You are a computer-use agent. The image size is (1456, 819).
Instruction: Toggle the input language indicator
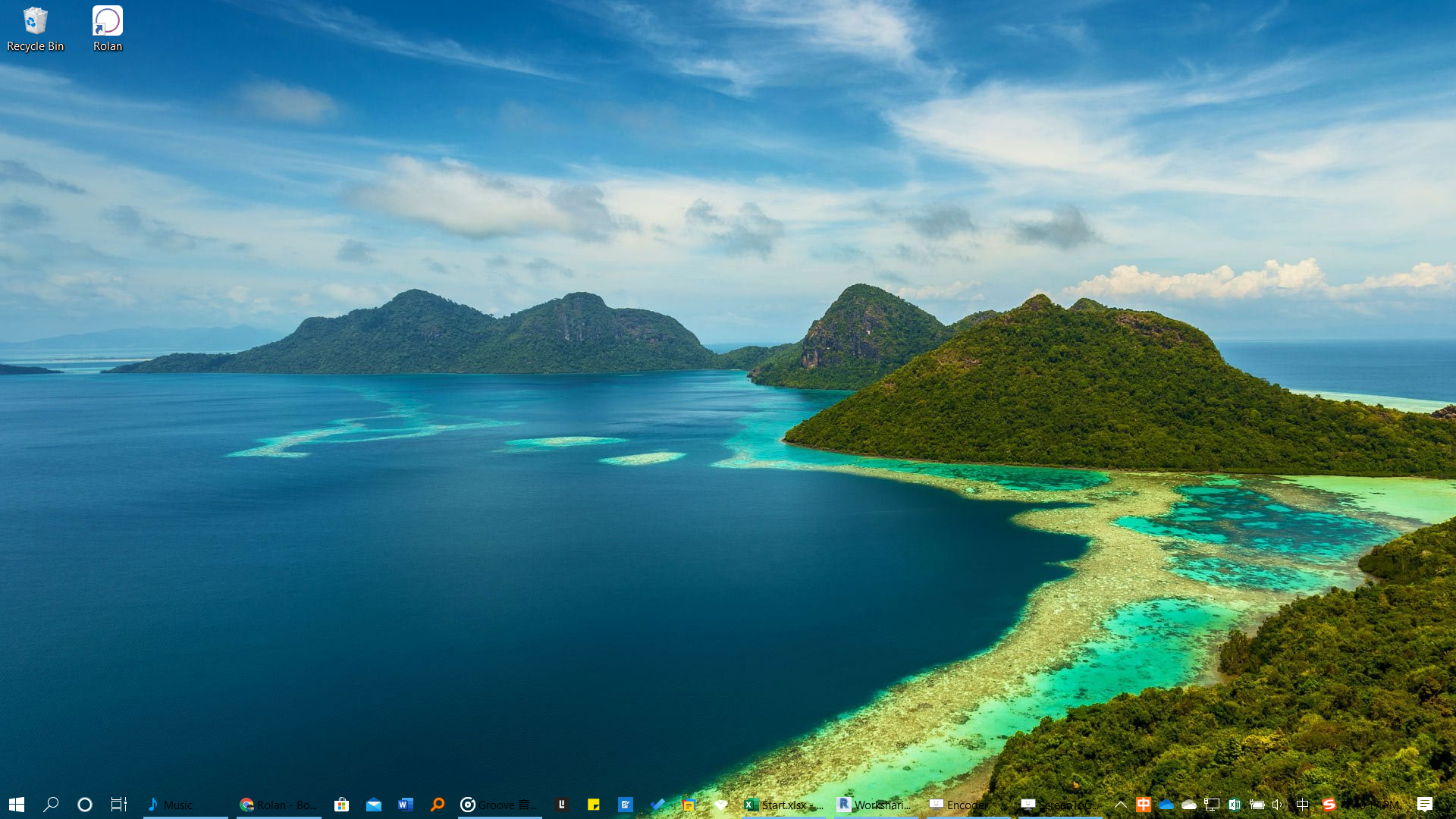(x=1302, y=805)
